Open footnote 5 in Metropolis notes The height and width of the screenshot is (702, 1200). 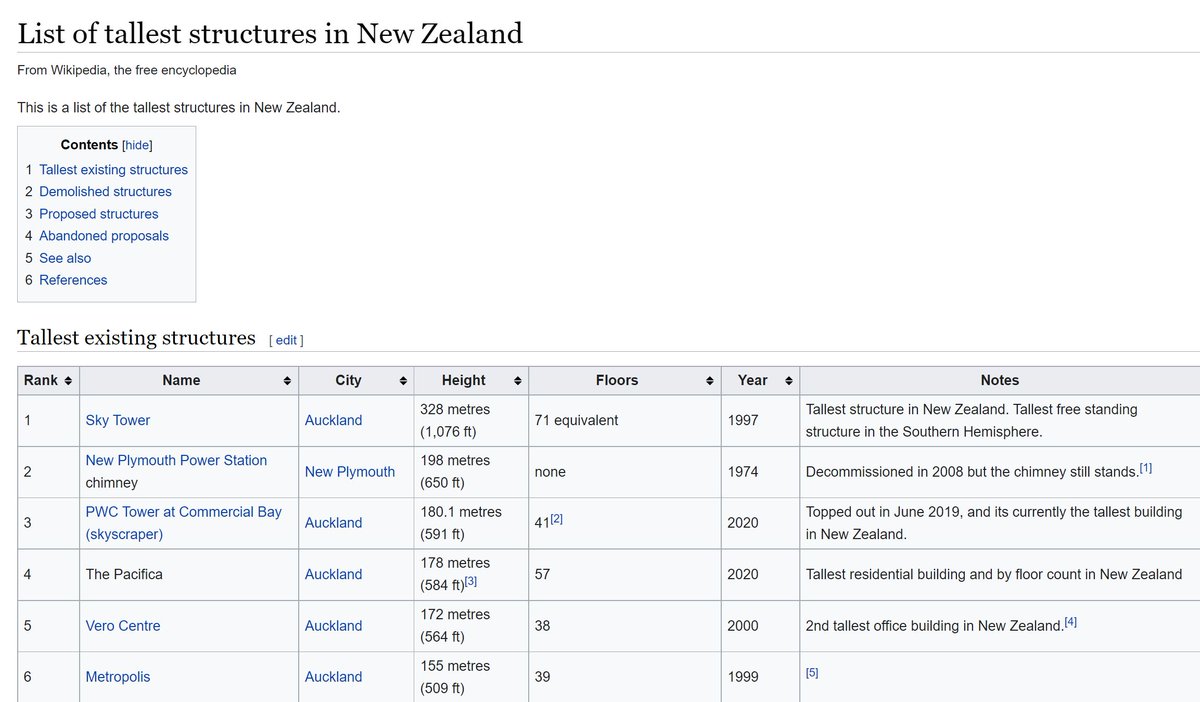812,673
